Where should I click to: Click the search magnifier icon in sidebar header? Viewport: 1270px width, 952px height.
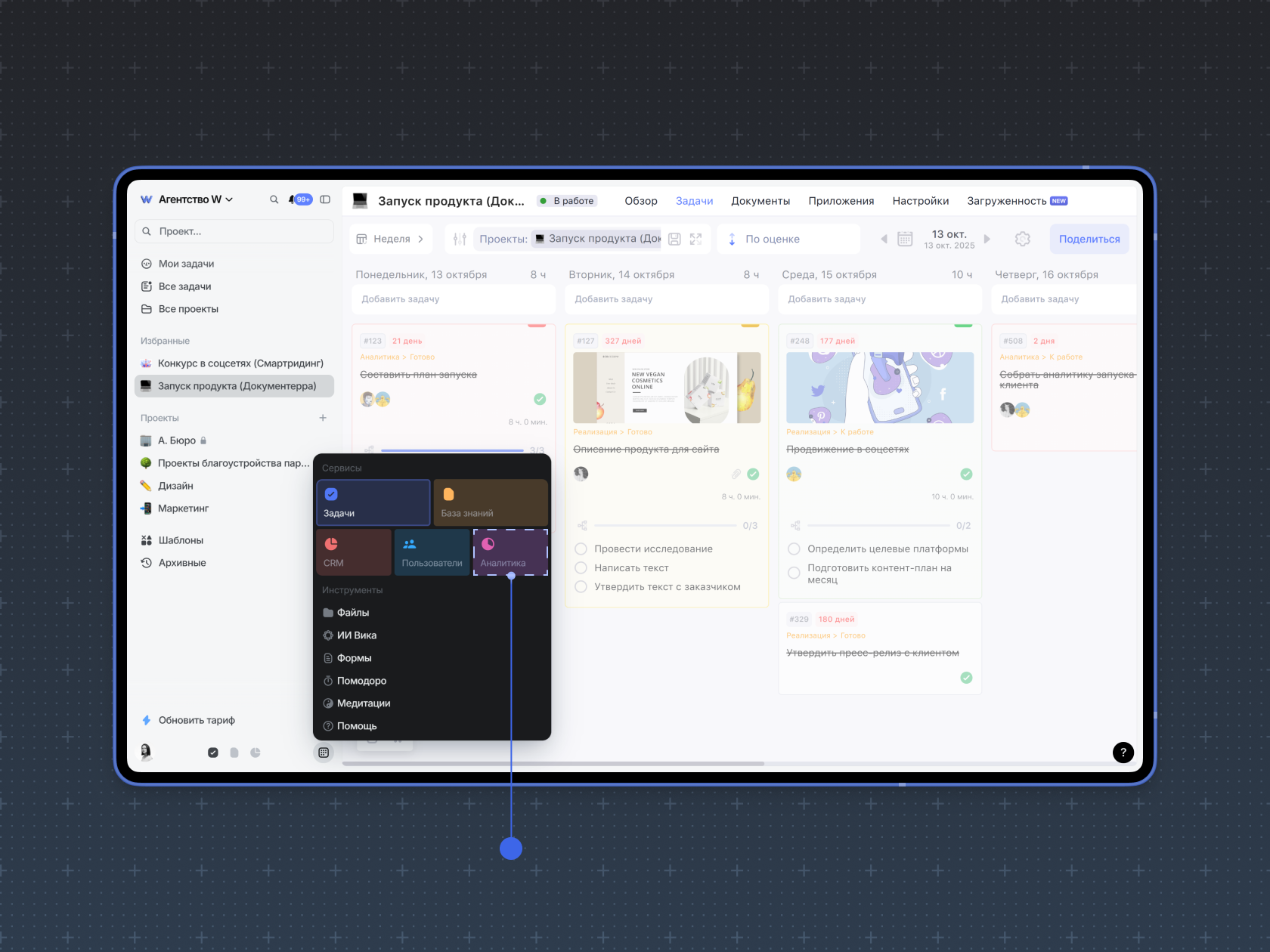[x=274, y=199]
